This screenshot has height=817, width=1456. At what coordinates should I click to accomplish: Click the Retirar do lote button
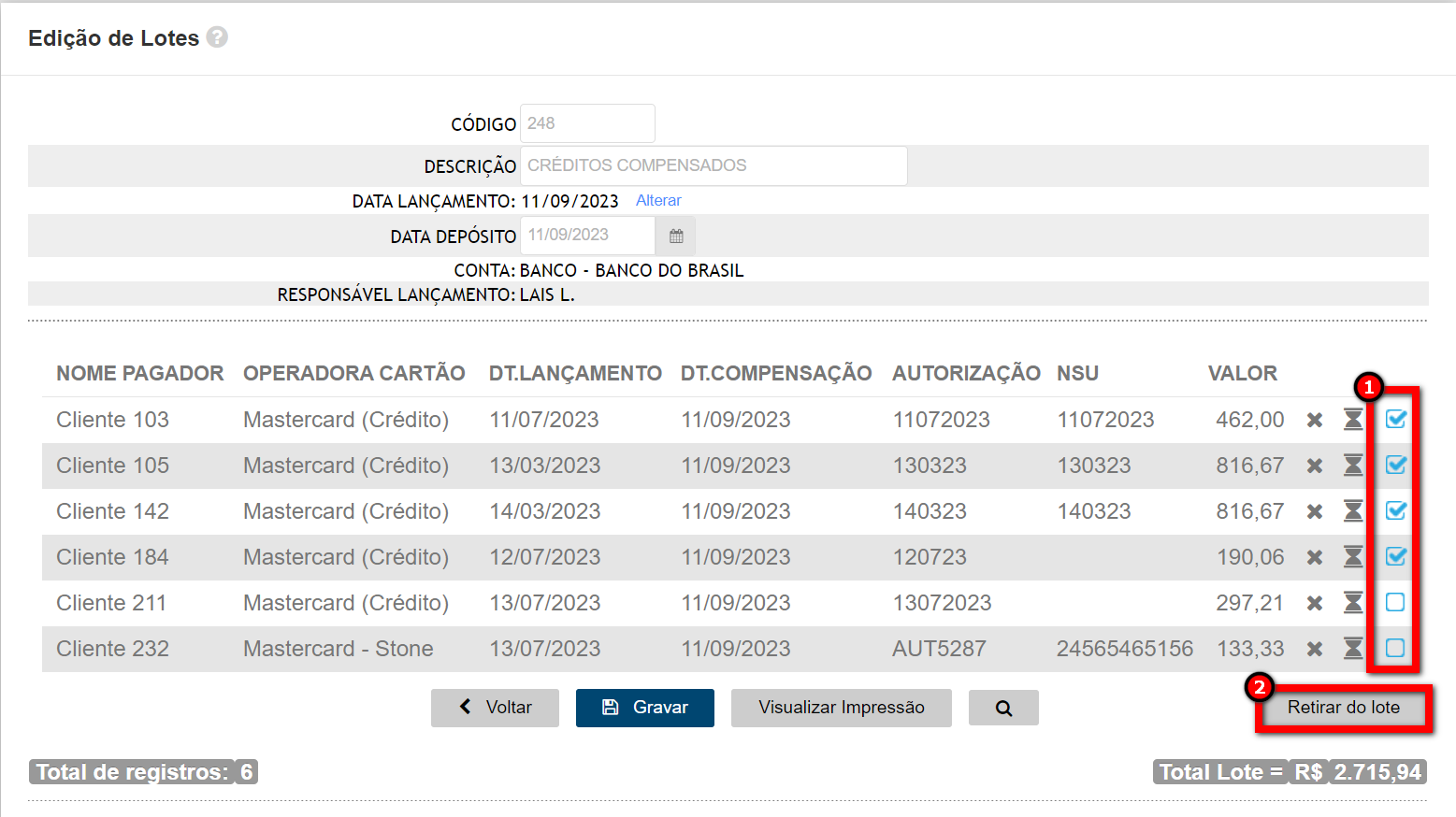(x=1343, y=708)
